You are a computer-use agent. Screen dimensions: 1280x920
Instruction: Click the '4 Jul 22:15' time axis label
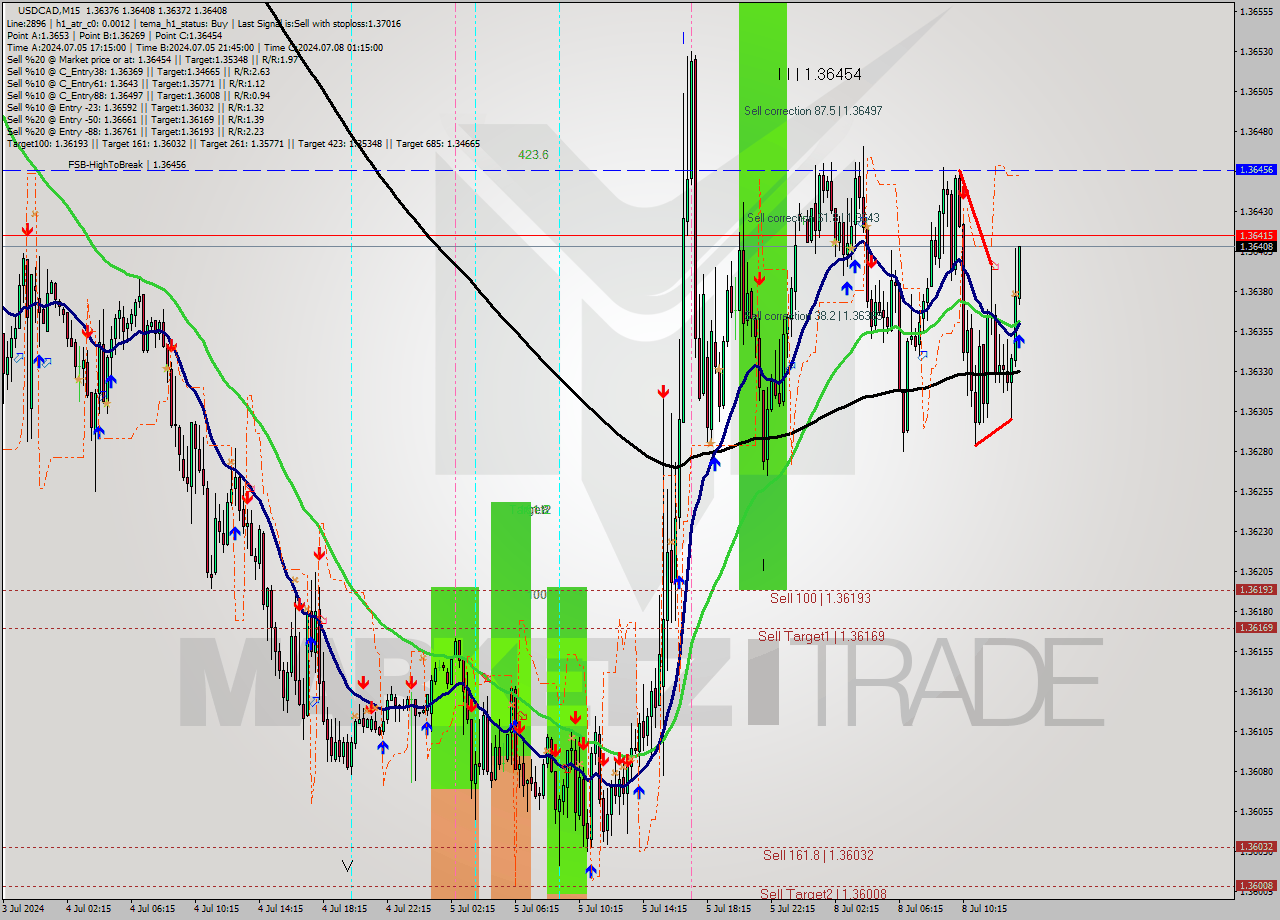pos(410,909)
